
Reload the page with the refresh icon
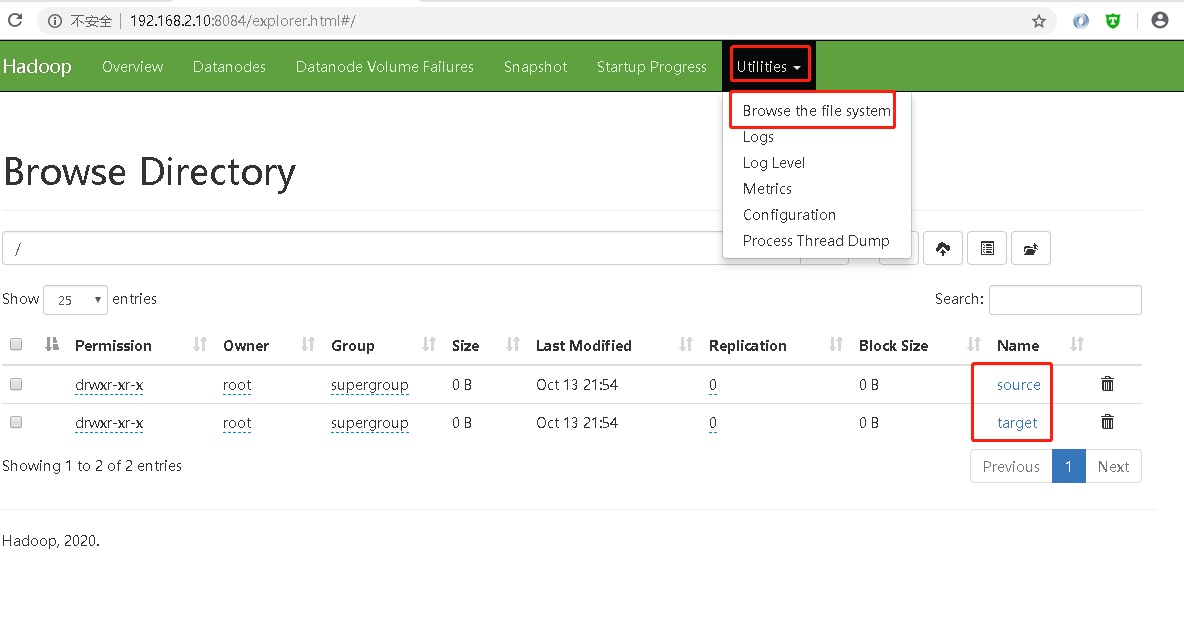click(15, 21)
